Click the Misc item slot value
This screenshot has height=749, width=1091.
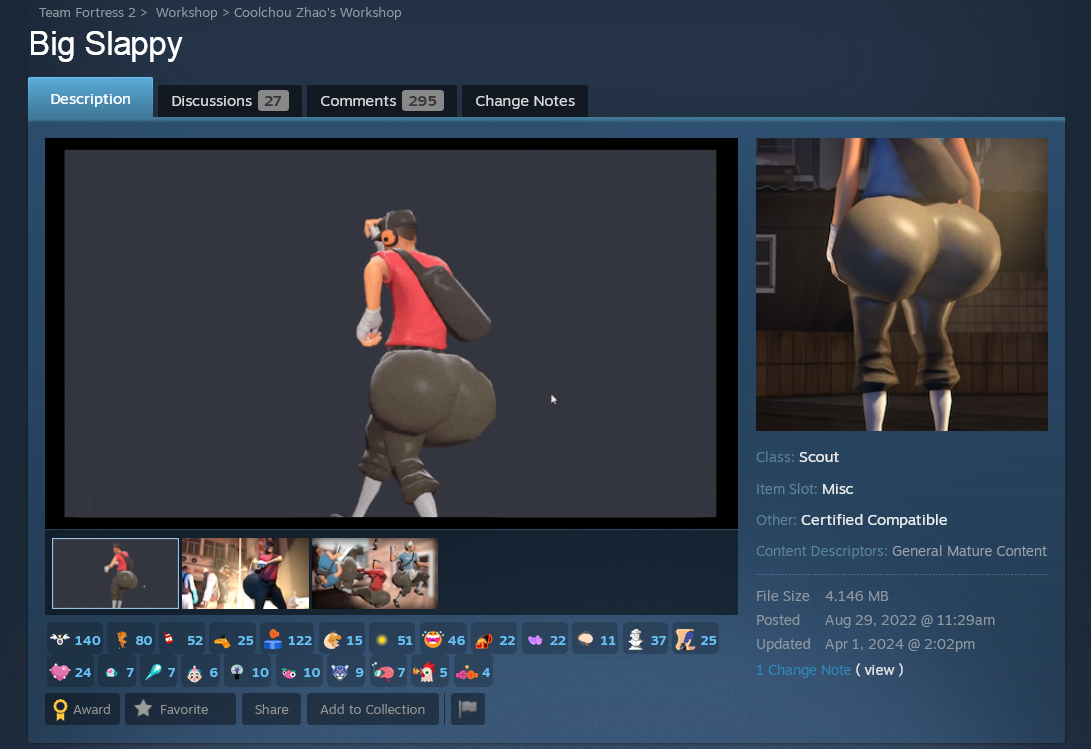(838, 489)
